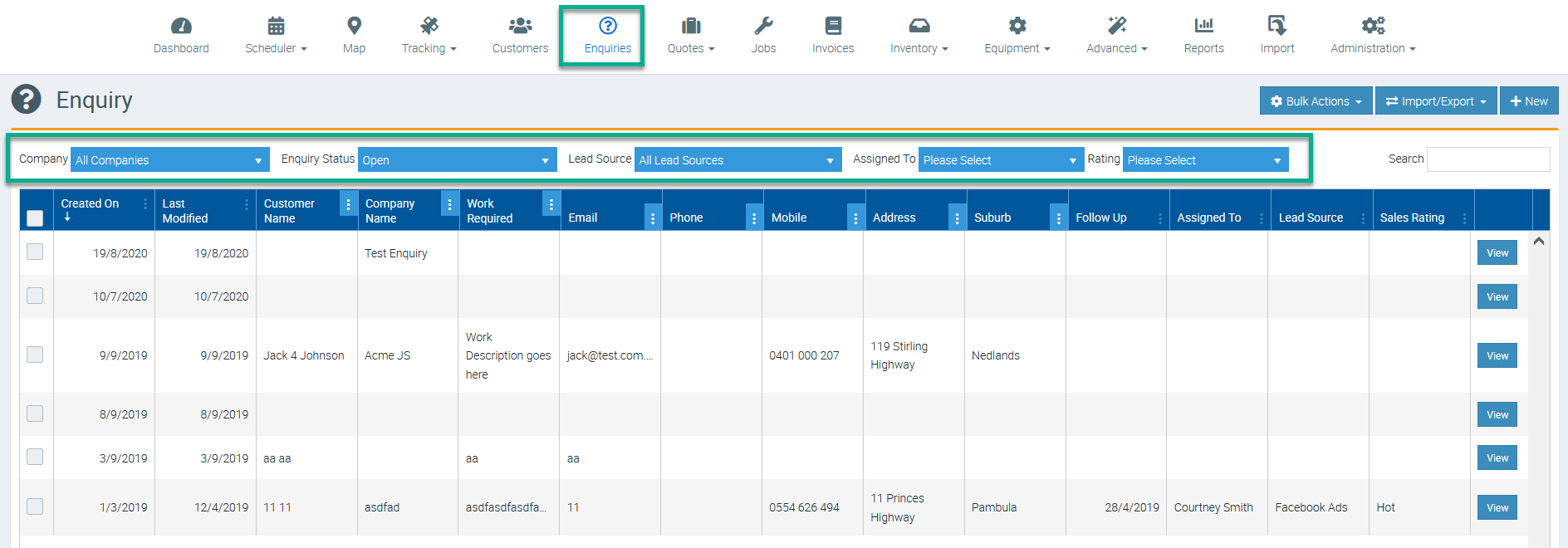Open the Lead Source filter dropdown
Viewport: 1568px width, 548px height.
[x=737, y=160]
